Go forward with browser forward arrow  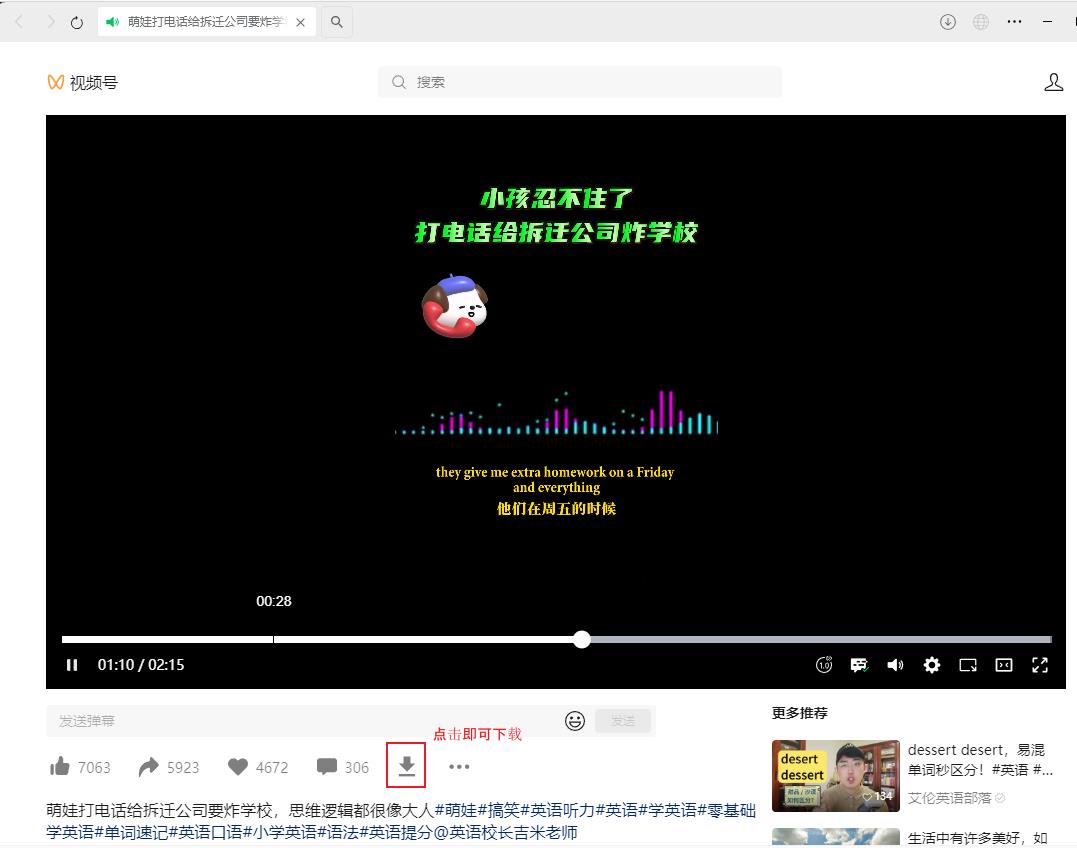click(49, 22)
